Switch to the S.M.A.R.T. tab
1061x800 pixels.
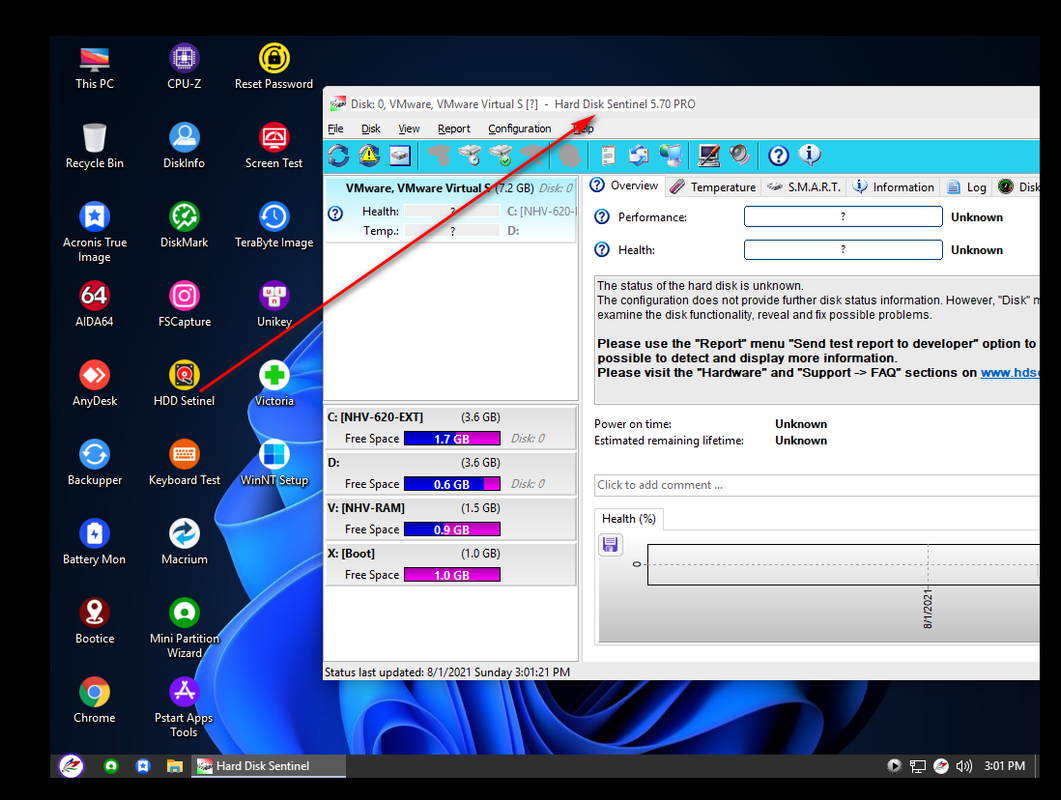[805, 187]
